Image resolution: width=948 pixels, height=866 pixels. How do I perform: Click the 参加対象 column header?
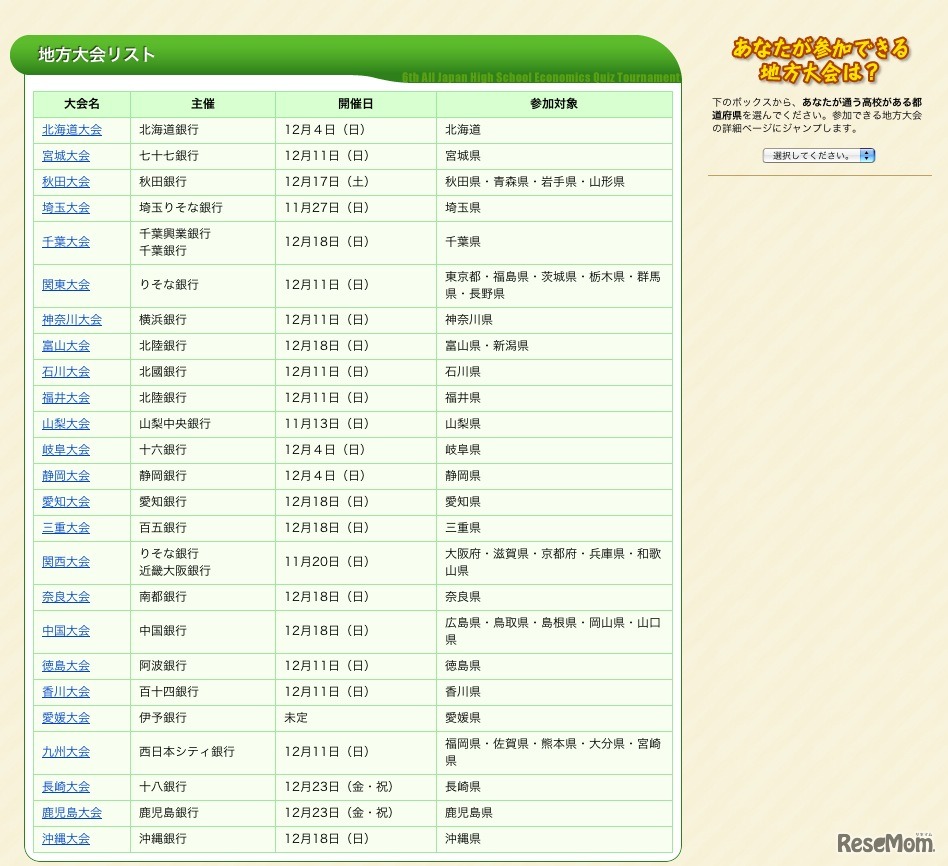click(554, 104)
